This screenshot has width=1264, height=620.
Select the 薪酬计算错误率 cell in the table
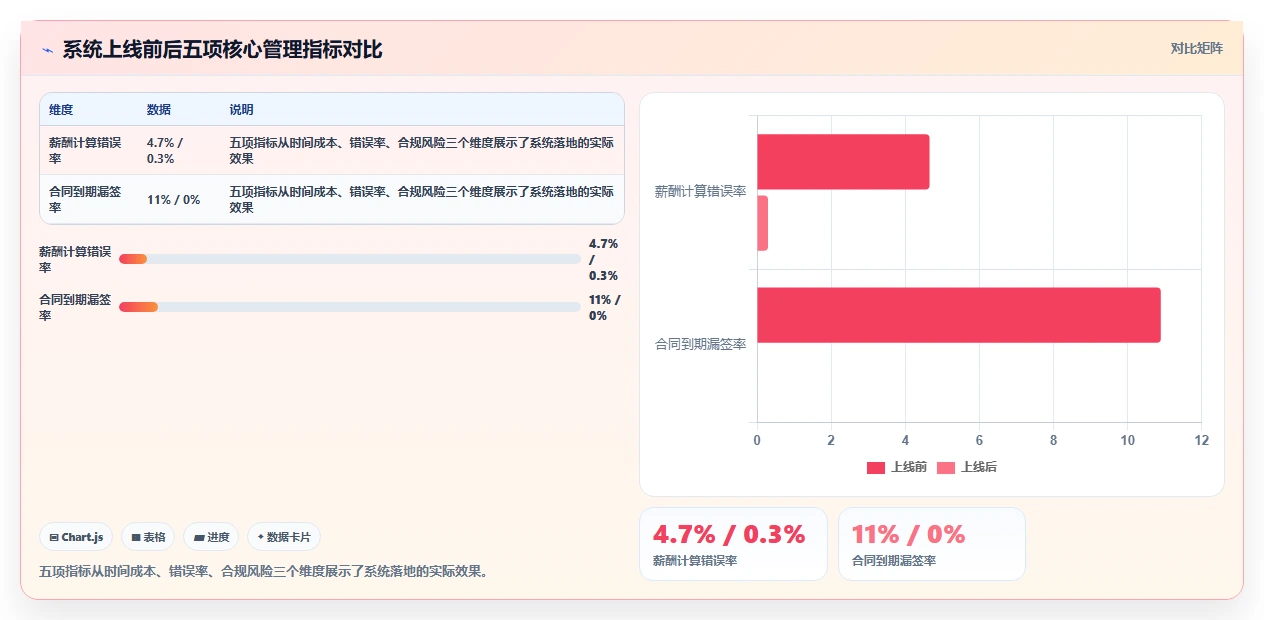87,150
